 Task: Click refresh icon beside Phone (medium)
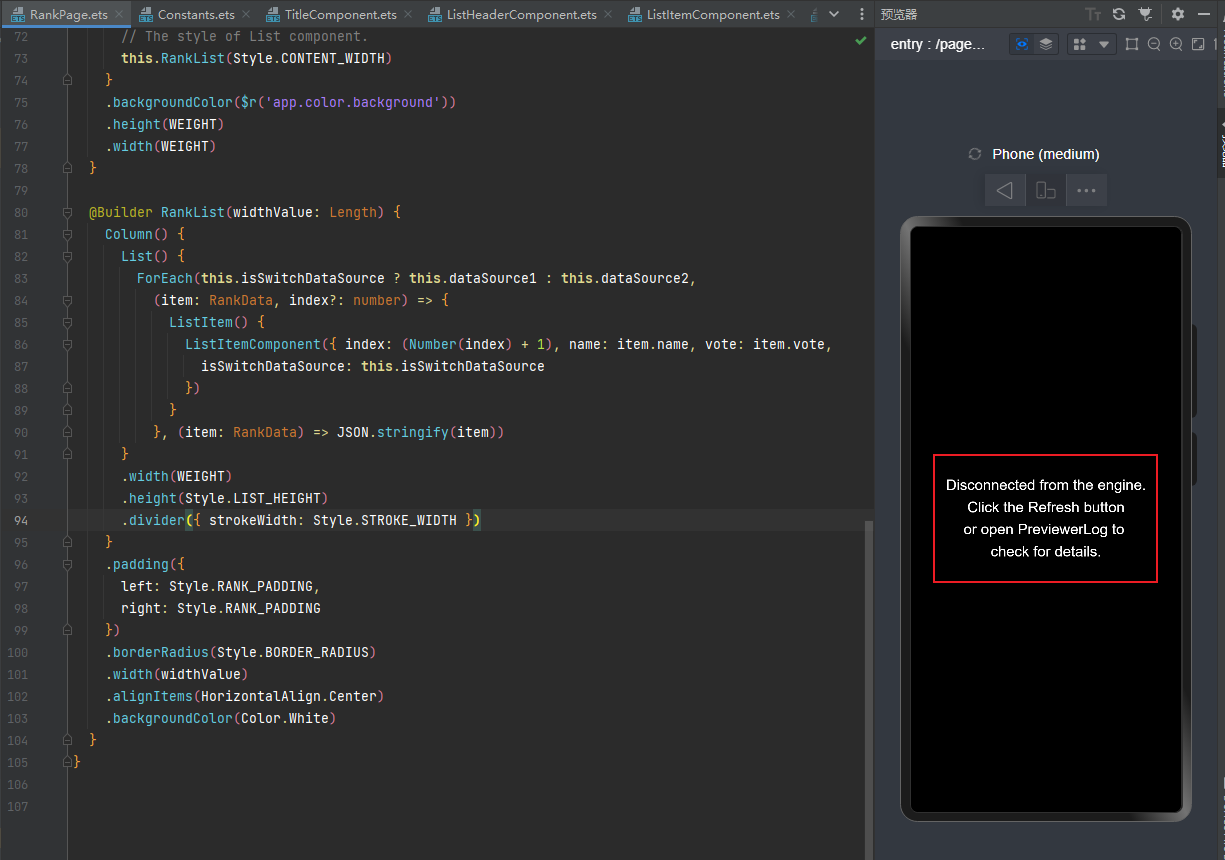click(975, 154)
